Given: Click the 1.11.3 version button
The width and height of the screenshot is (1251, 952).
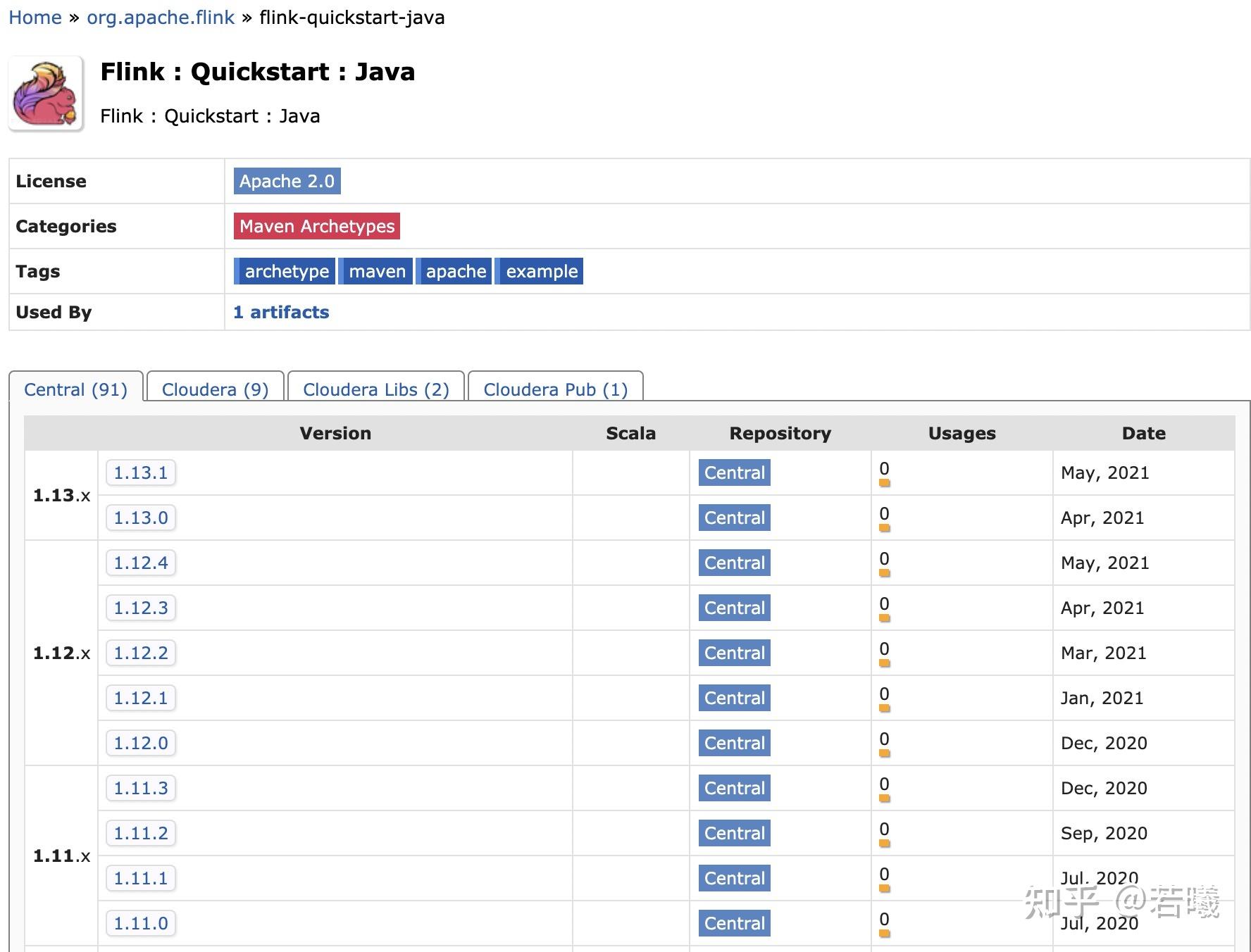Looking at the screenshot, I should tap(141, 788).
